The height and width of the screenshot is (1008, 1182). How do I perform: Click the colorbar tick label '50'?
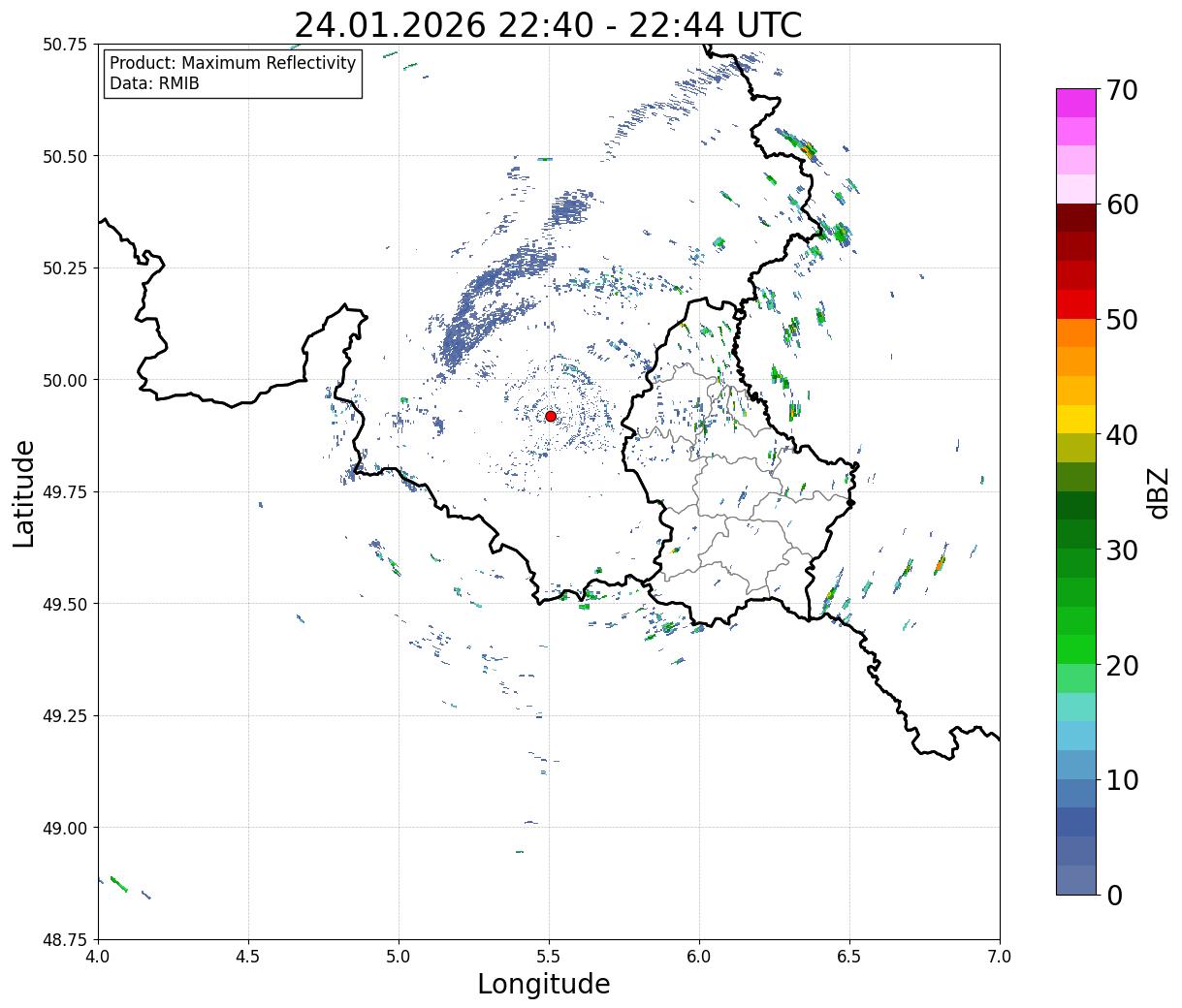(1122, 320)
